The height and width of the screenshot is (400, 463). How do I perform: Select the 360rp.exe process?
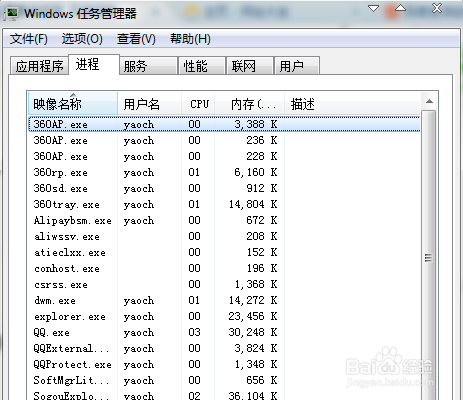(224, 172)
